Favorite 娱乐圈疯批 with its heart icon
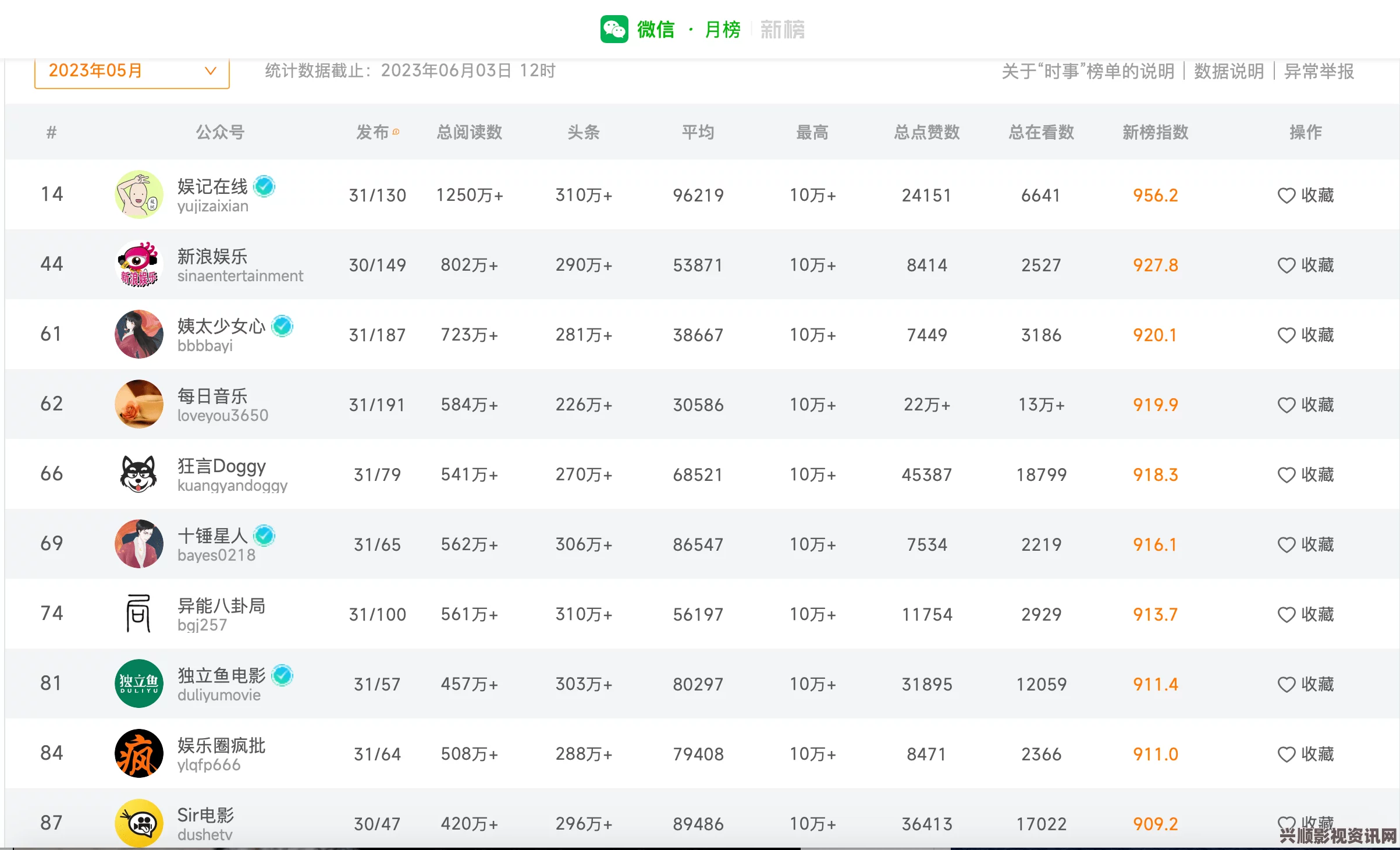Viewport: 1400px width, 850px height. pyautogui.click(x=1286, y=755)
